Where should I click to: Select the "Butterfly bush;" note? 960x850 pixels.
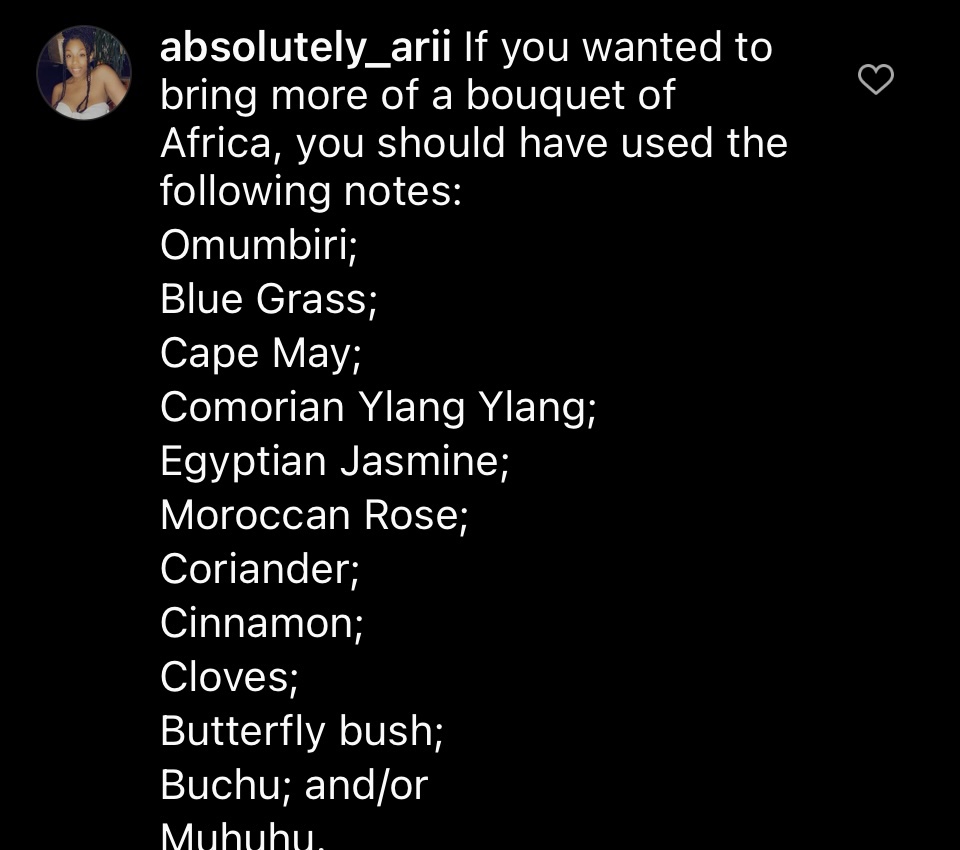click(x=302, y=731)
